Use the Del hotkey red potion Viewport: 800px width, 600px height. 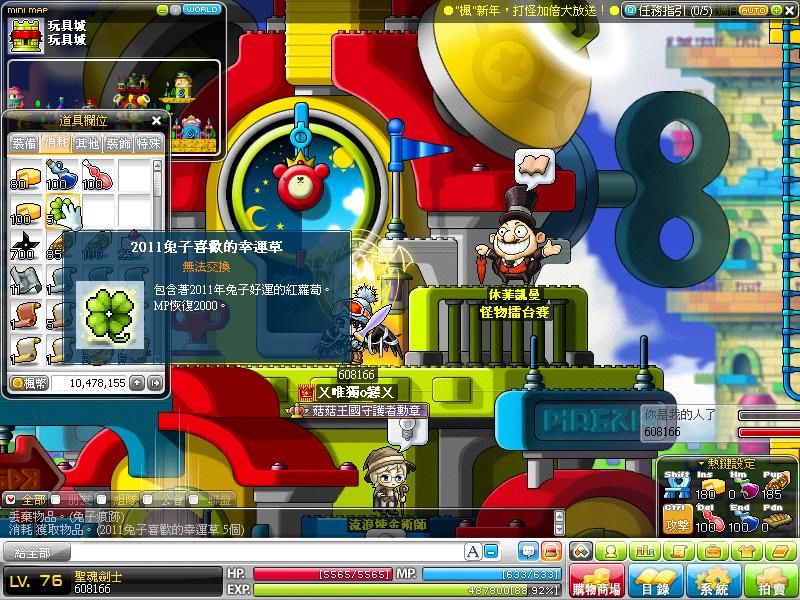tap(711, 520)
